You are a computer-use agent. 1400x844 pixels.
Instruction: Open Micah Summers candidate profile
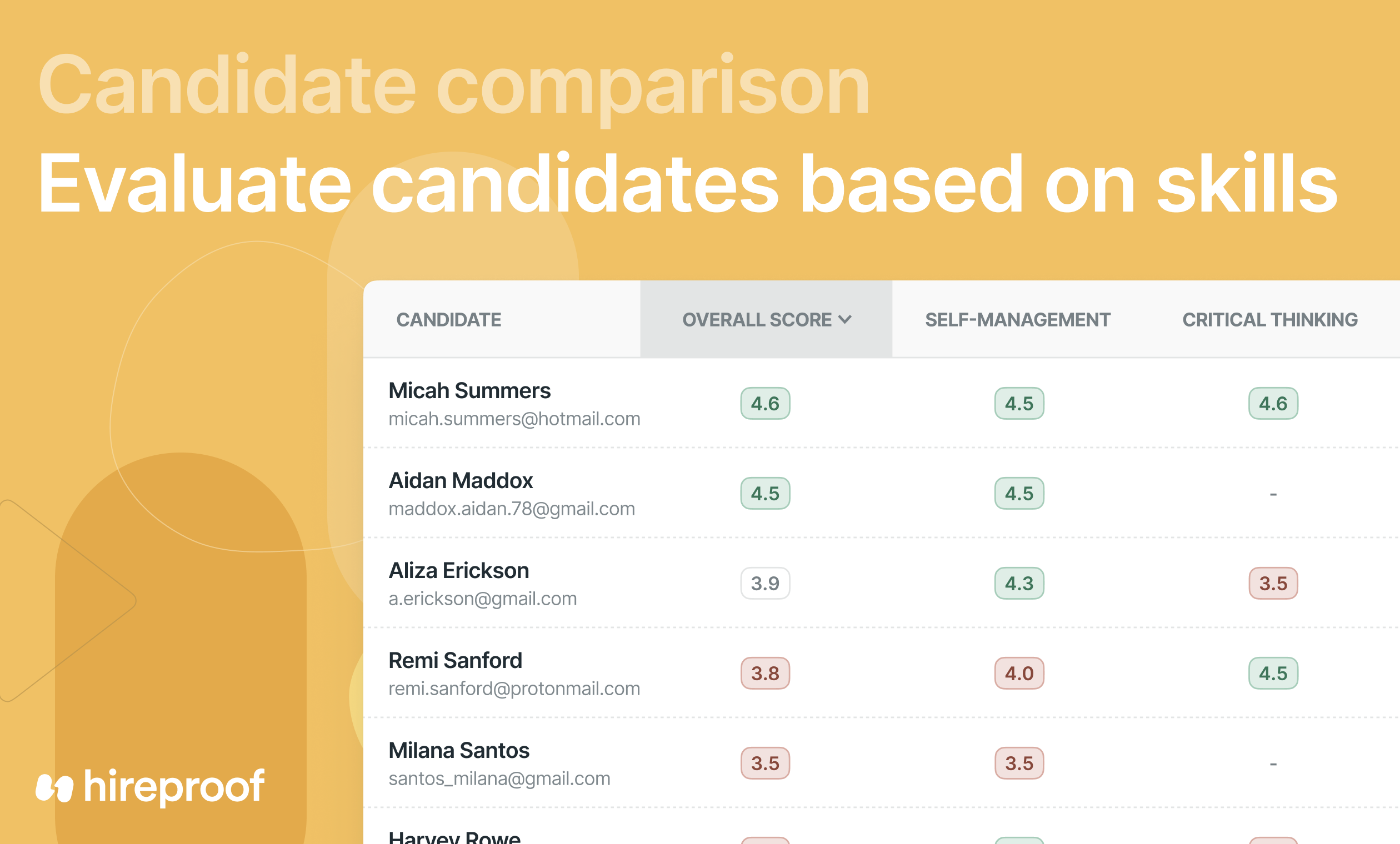[x=469, y=391]
